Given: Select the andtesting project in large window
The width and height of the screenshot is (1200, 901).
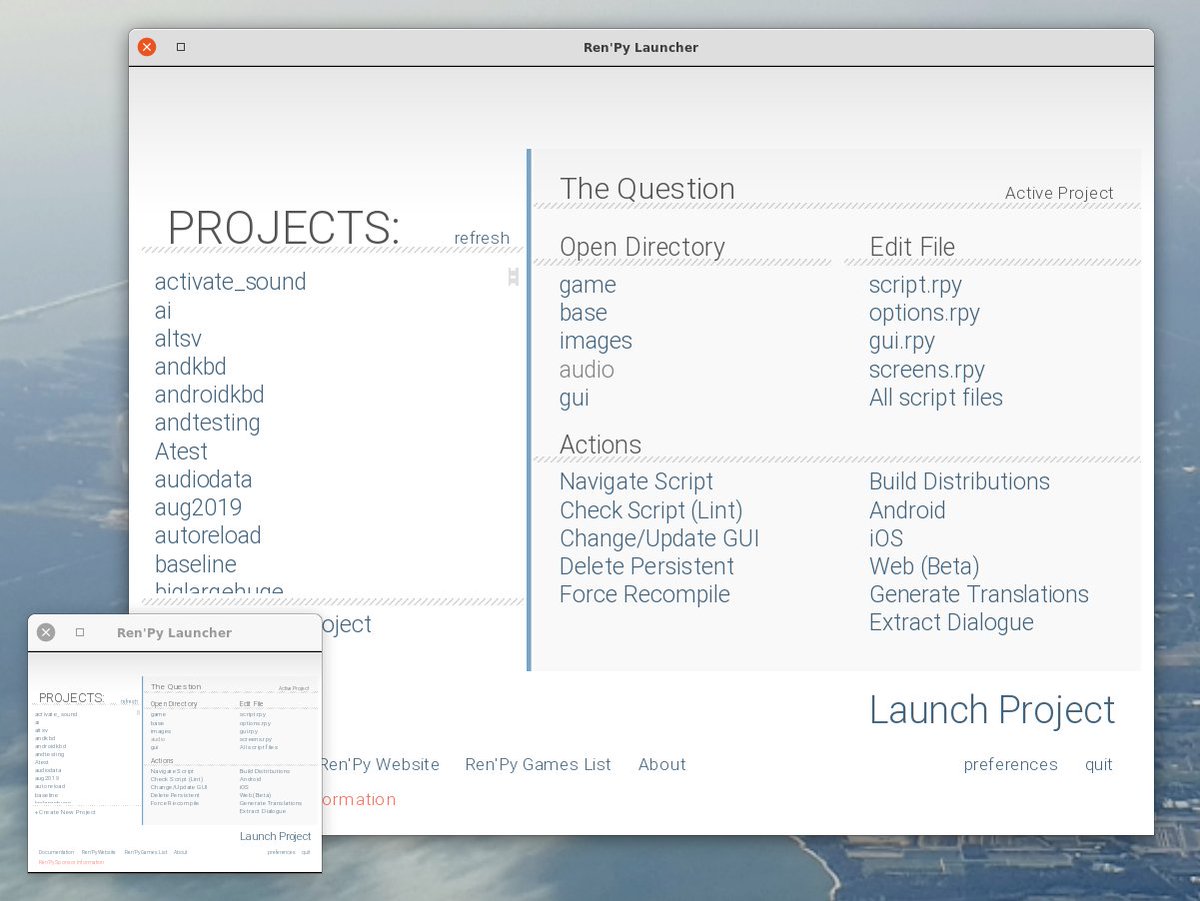Looking at the screenshot, I should [x=207, y=423].
